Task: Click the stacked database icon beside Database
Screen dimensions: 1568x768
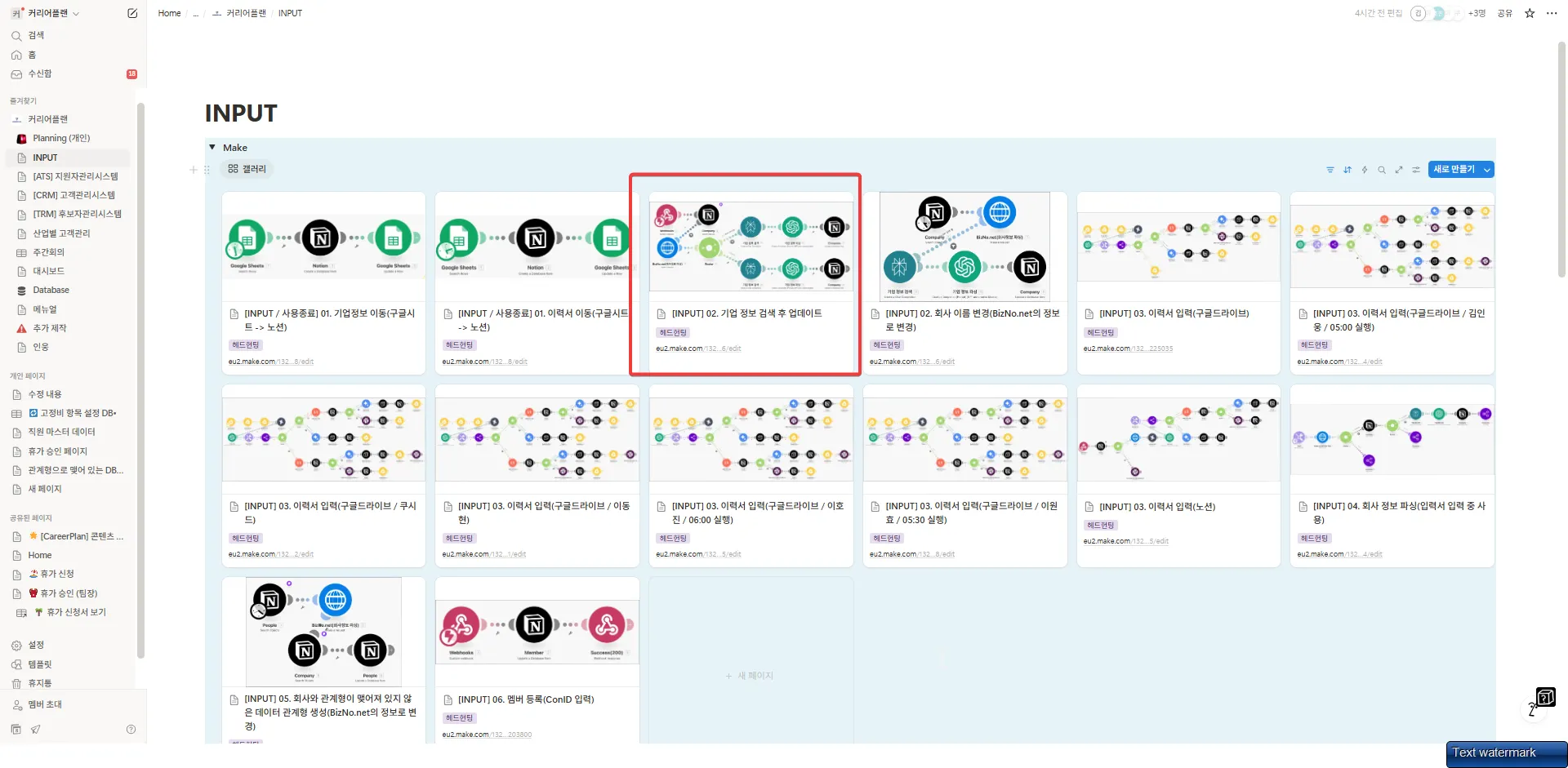Action: point(22,291)
